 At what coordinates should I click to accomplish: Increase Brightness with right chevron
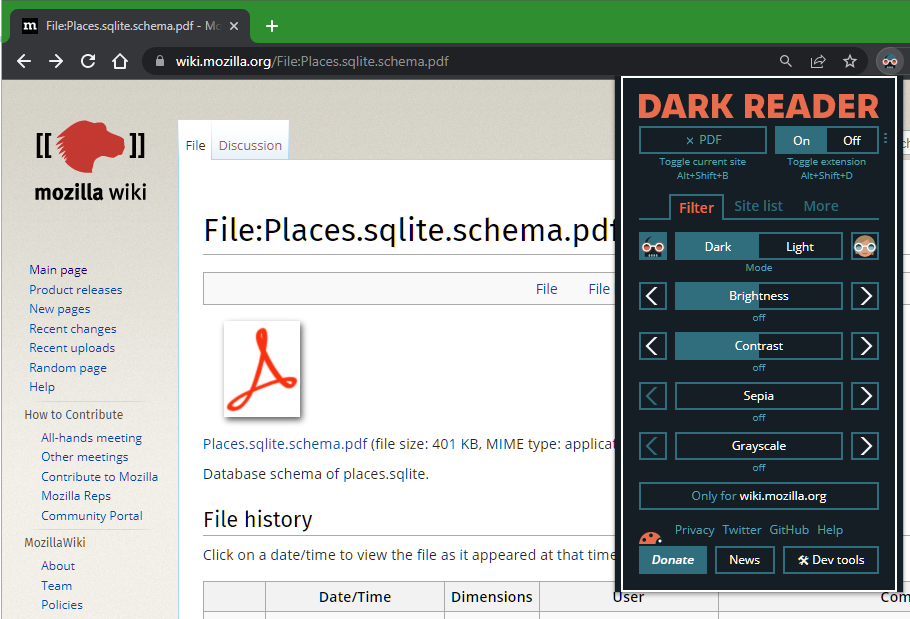[x=864, y=296]
